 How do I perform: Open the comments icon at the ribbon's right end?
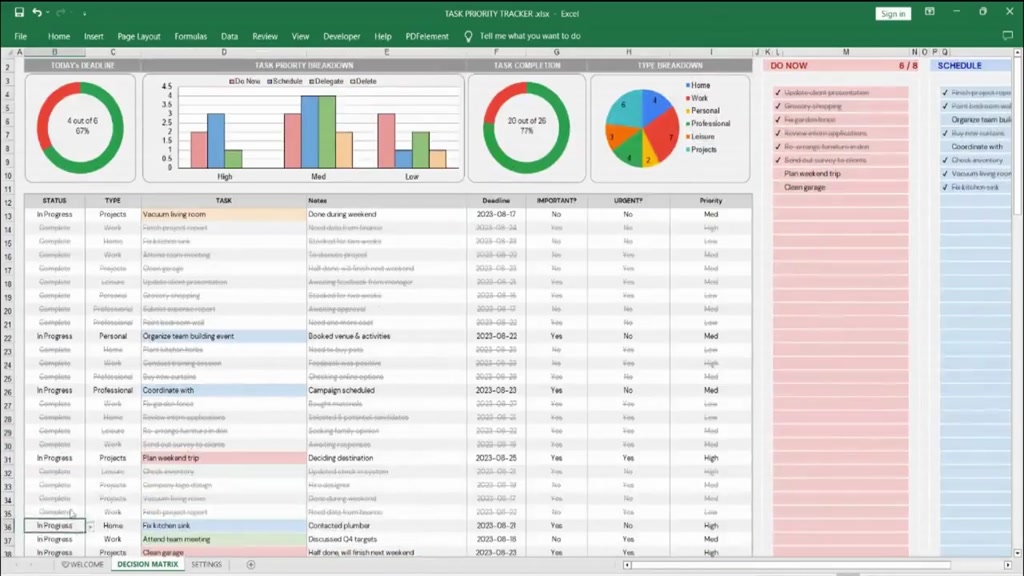click(1007, 36)
